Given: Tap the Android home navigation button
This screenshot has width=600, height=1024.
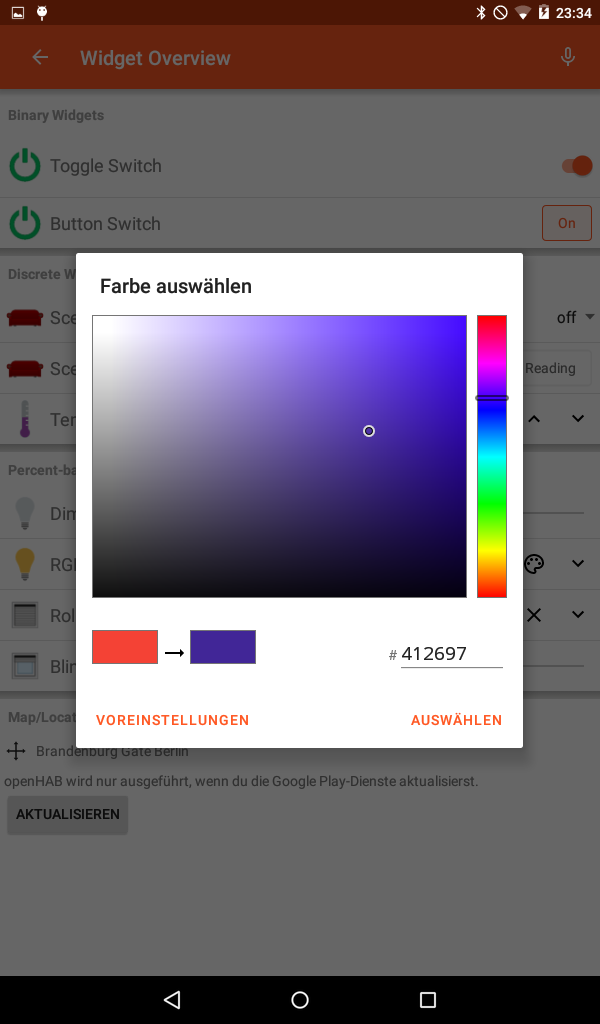Looking at the screenshot, I should [300, 999].
